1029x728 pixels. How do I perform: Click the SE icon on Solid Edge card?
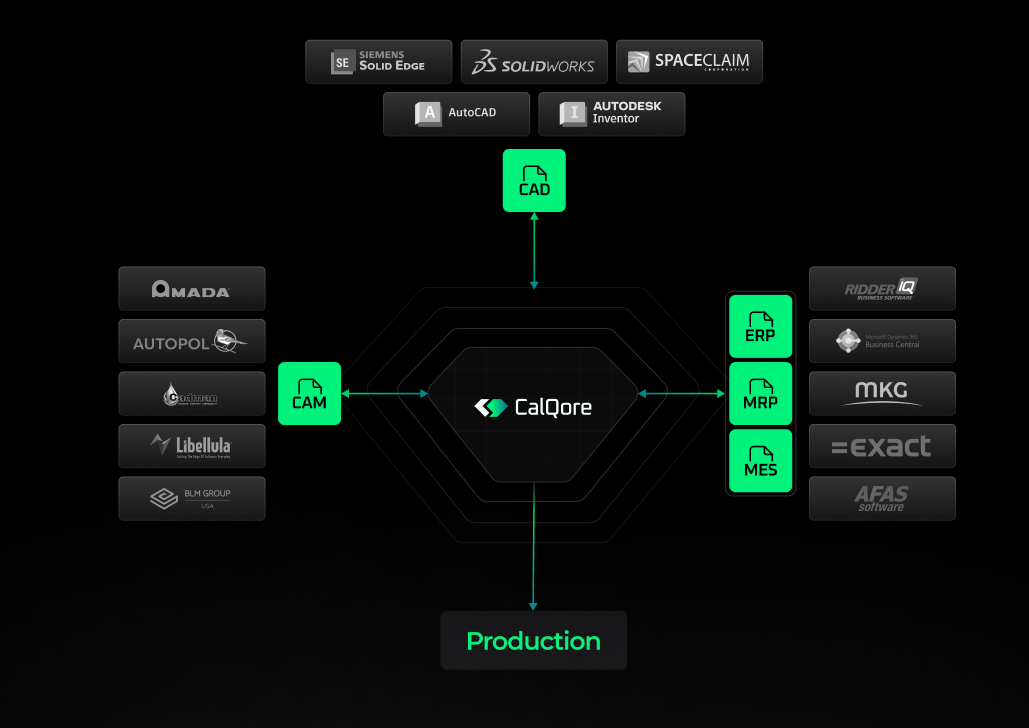[x=343, y=62]
